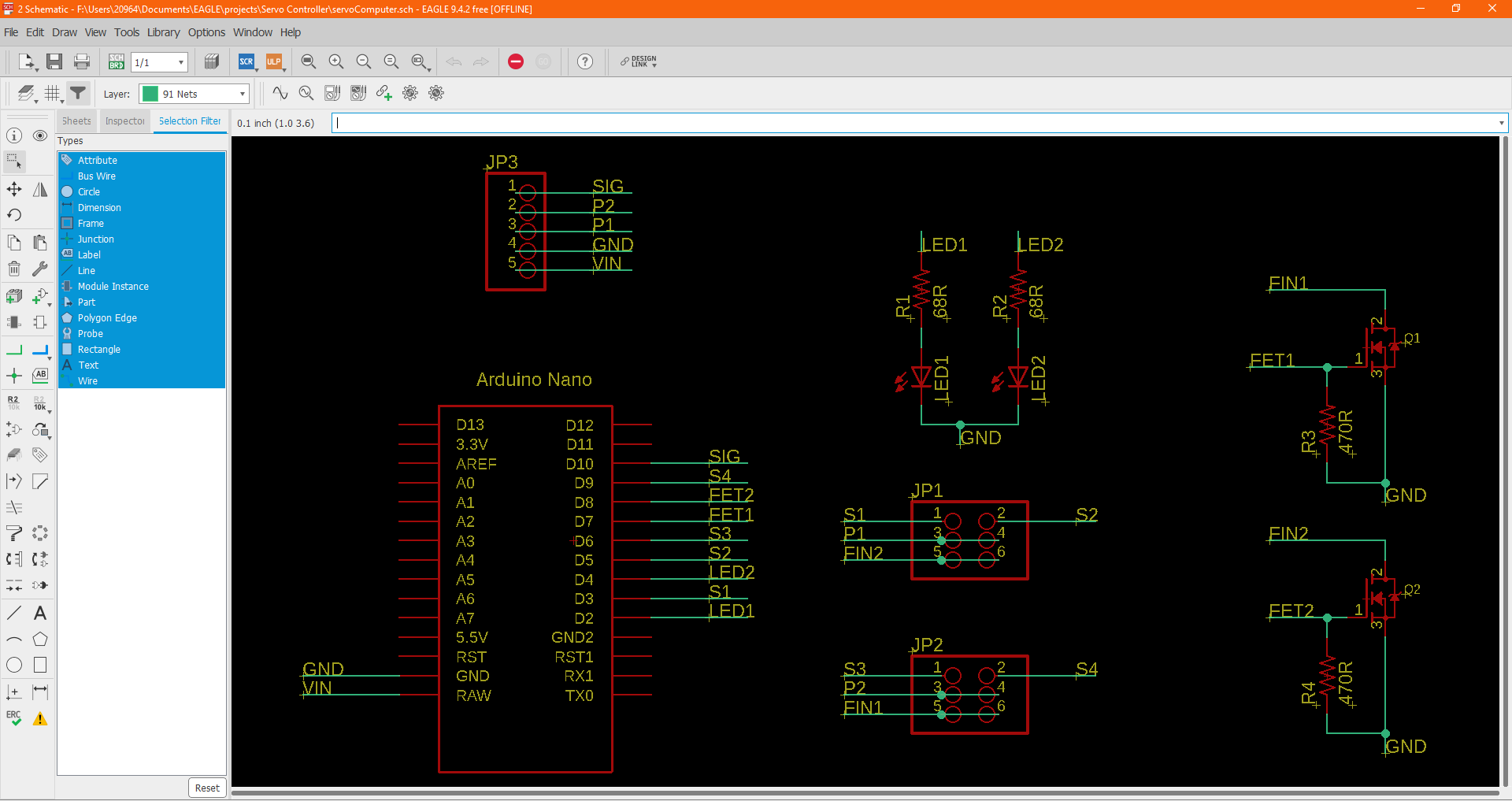Viewport: 1512px width, 801px height.
Task: Switch to the Inspector tab
Action: pyautogui.click(x=124, y=121)
